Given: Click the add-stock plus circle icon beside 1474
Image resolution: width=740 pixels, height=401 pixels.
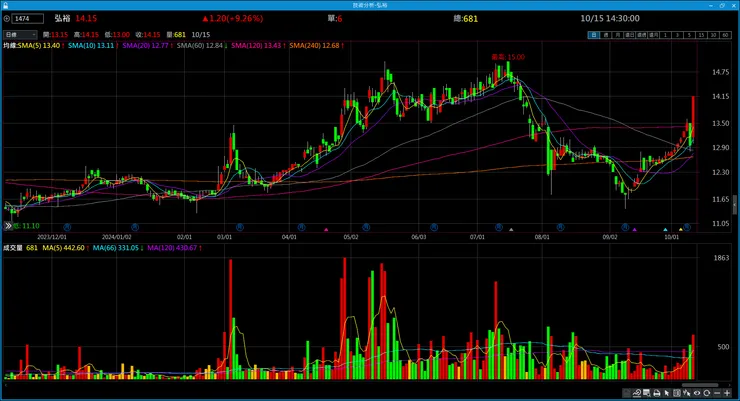Looking at the screenshot, I should pos(7,19).
